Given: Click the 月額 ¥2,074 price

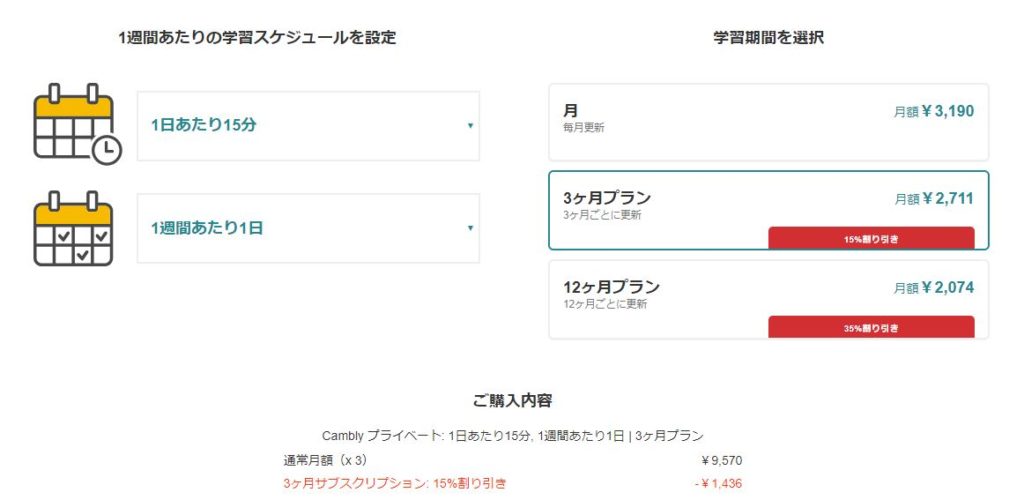Looking at the screenshot, I should click(x=934, y=288).
